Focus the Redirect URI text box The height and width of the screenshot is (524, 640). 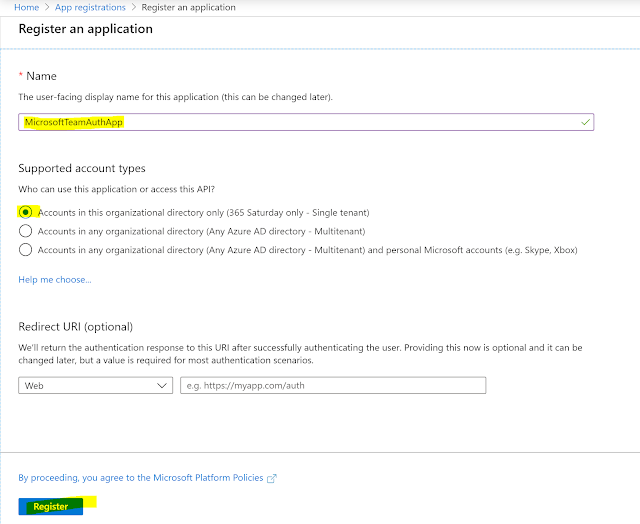pyautogui.click(x=332, y=385)
